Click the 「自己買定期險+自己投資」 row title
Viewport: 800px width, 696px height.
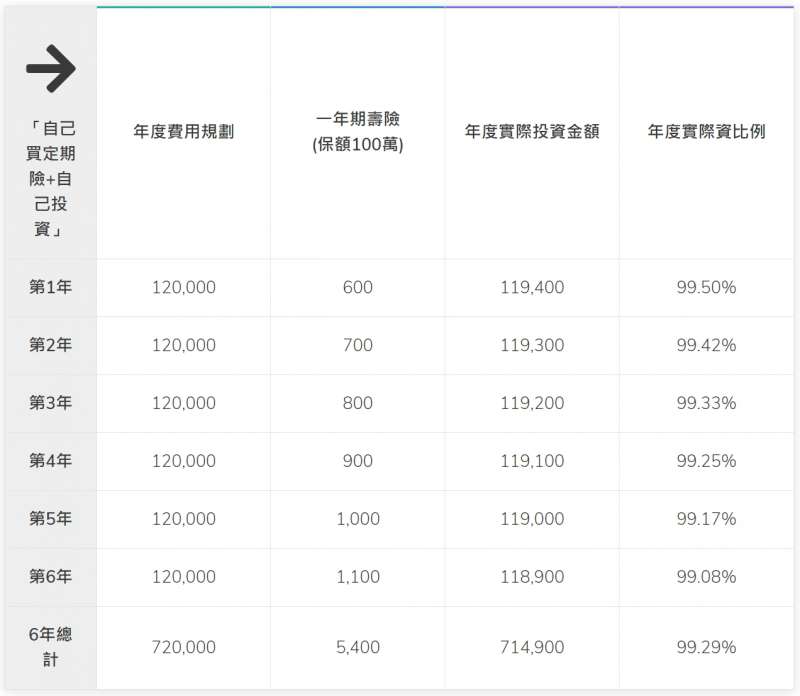(x=51, y=179)
